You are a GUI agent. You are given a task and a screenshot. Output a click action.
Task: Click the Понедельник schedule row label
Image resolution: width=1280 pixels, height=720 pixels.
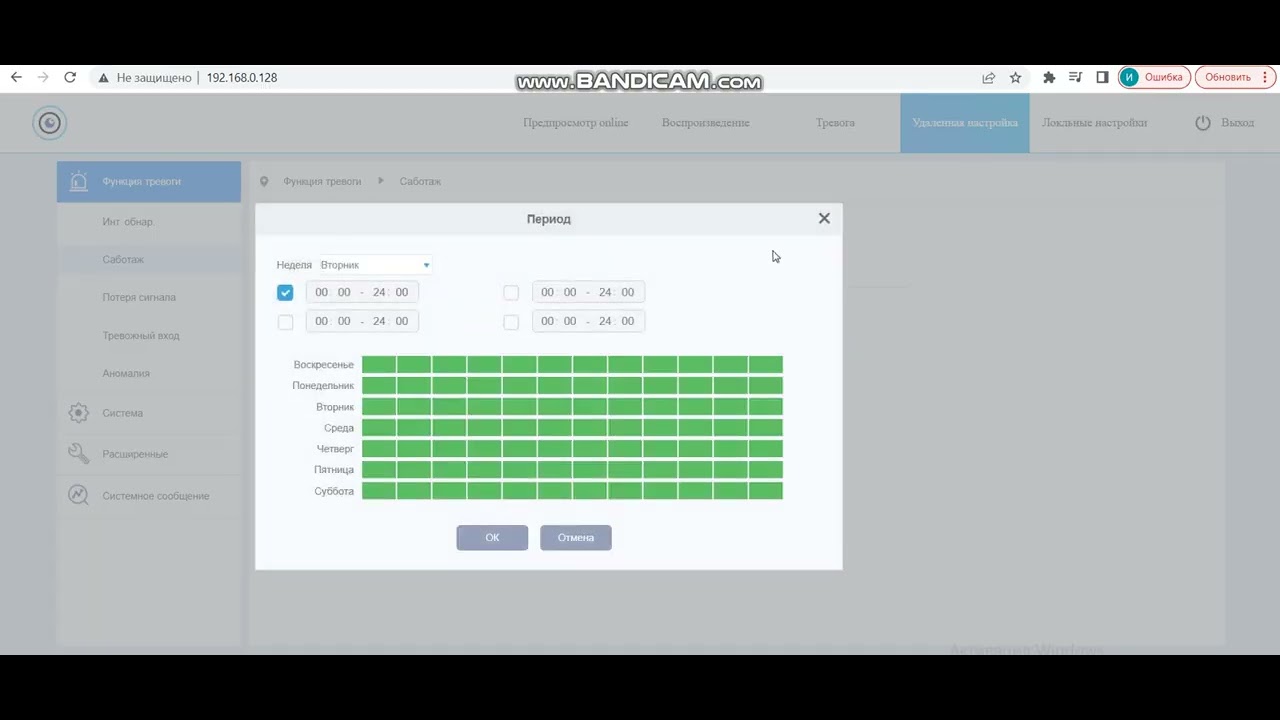[x=323, y=385]
